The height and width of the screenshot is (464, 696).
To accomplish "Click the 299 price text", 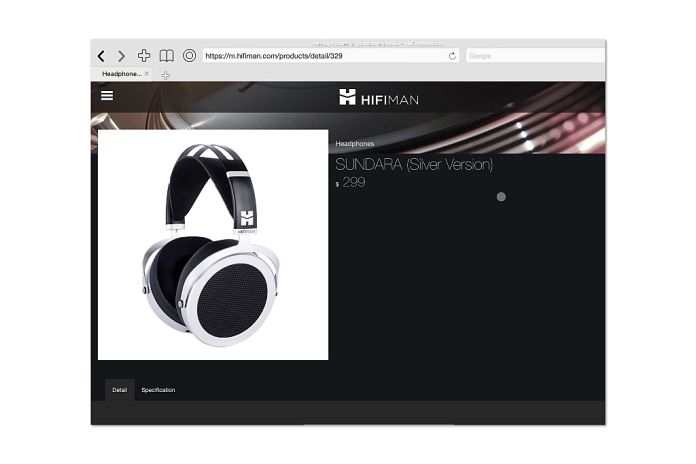I will tap(354, 182).
